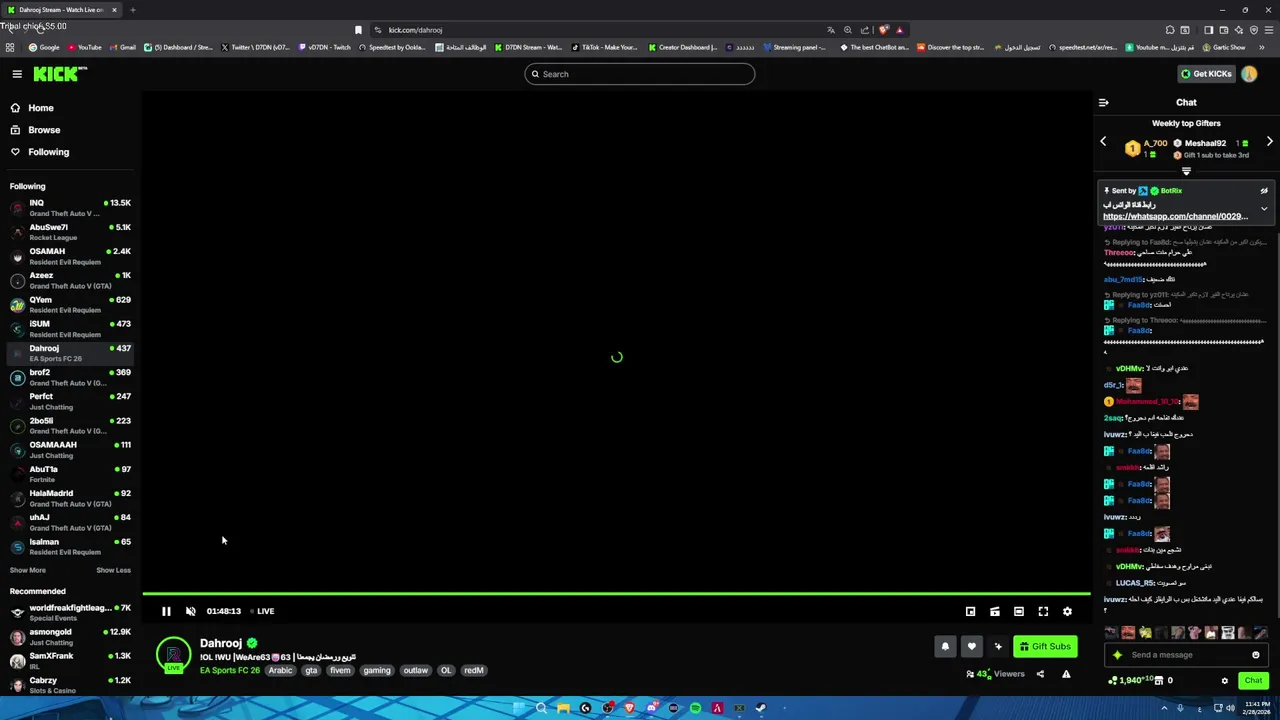The width and height of the screenshot is (1280, 720).
Task: Open the Kick hamburger sidebar menu
Action: tap(17, 74)
